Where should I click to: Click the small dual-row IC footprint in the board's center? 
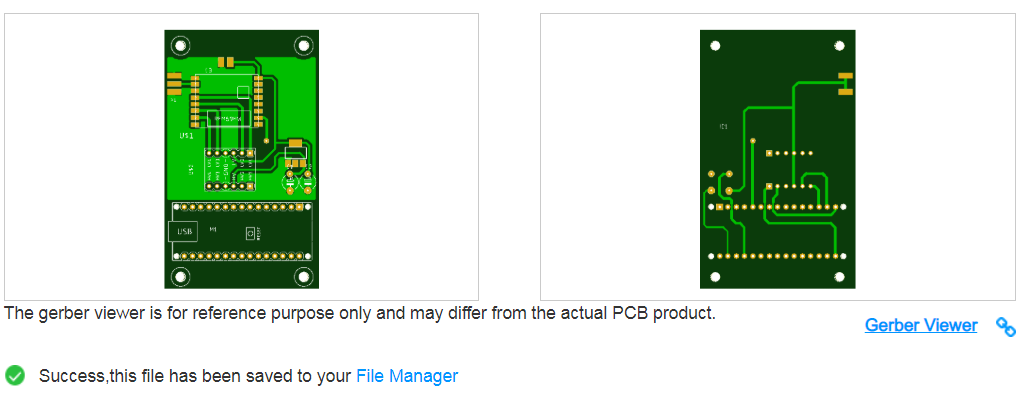coord(230,170)
